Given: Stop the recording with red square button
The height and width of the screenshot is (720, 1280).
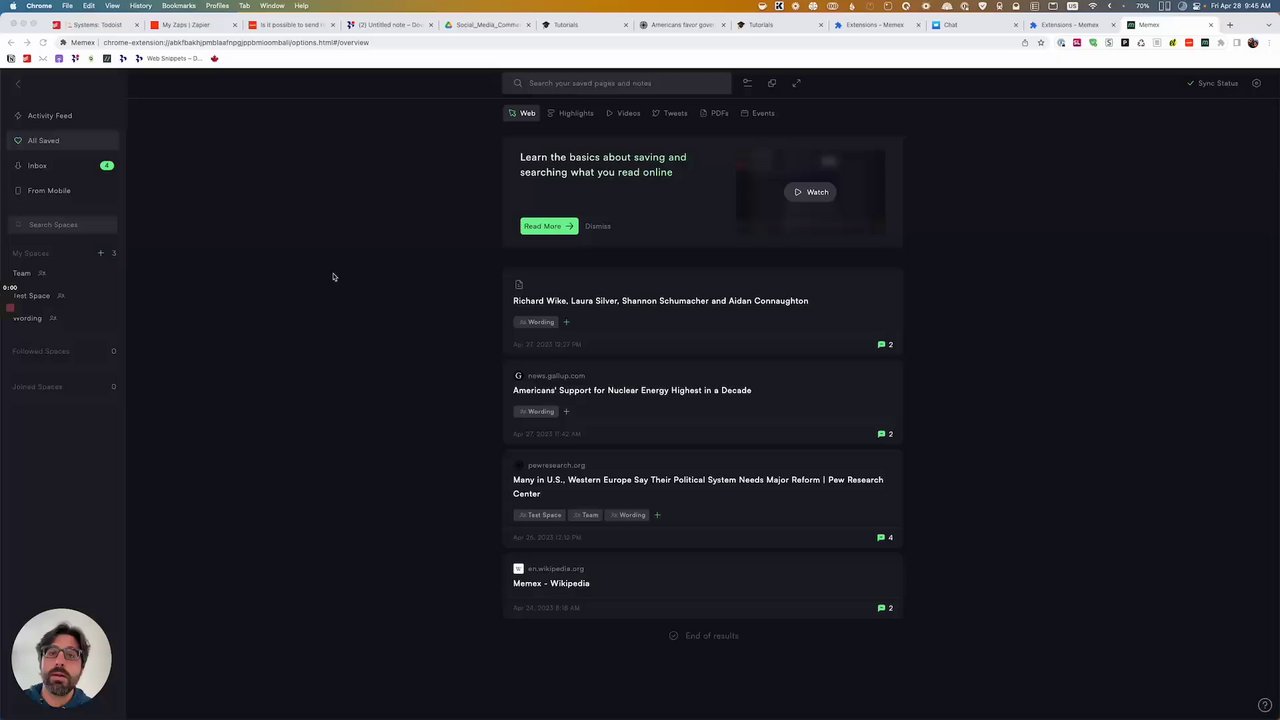Looking at the screenshot, I should point(10,308).
